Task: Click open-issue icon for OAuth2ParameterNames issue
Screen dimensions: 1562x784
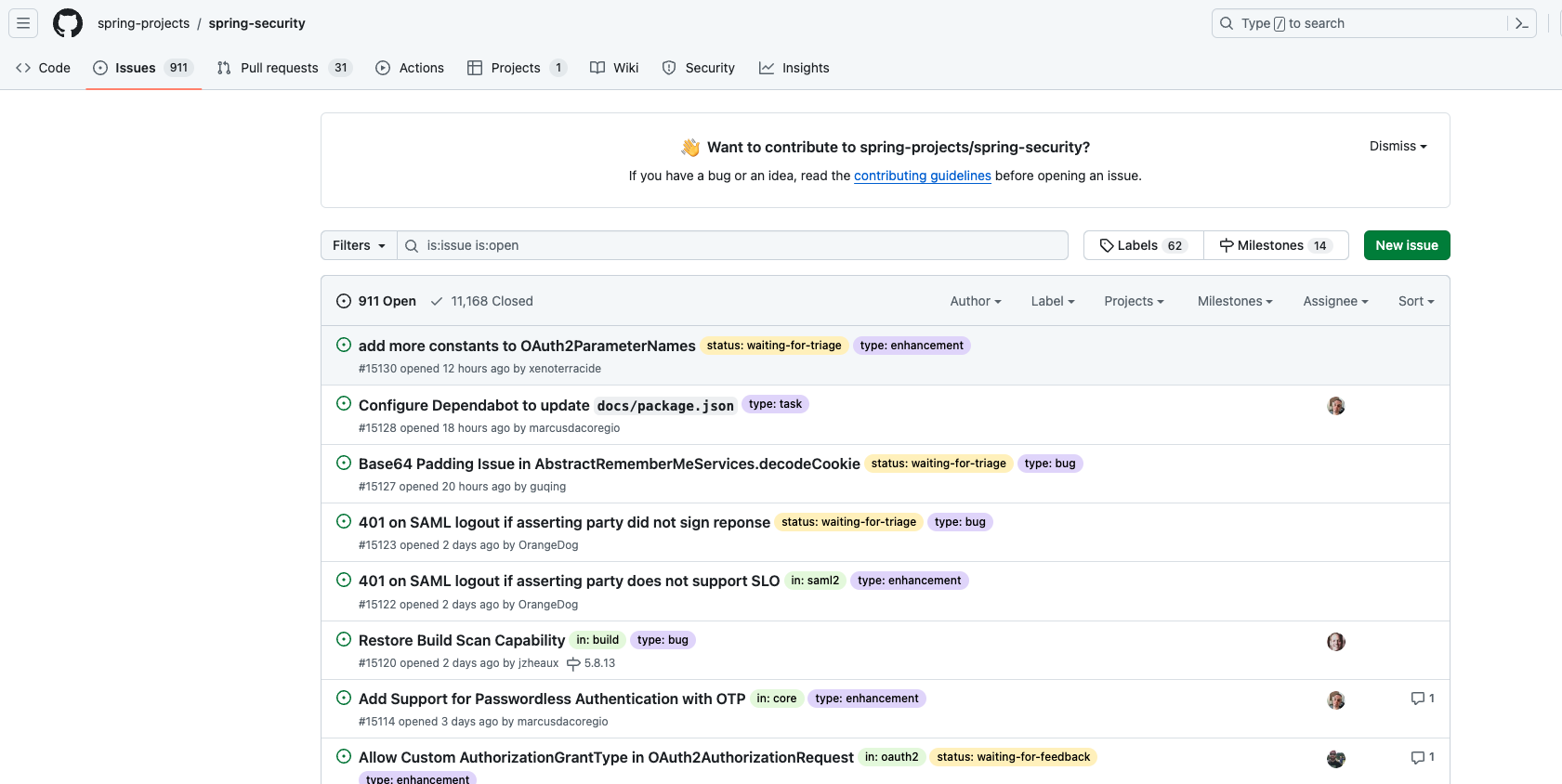Action: pyautogui.click(x=344, y=345)
